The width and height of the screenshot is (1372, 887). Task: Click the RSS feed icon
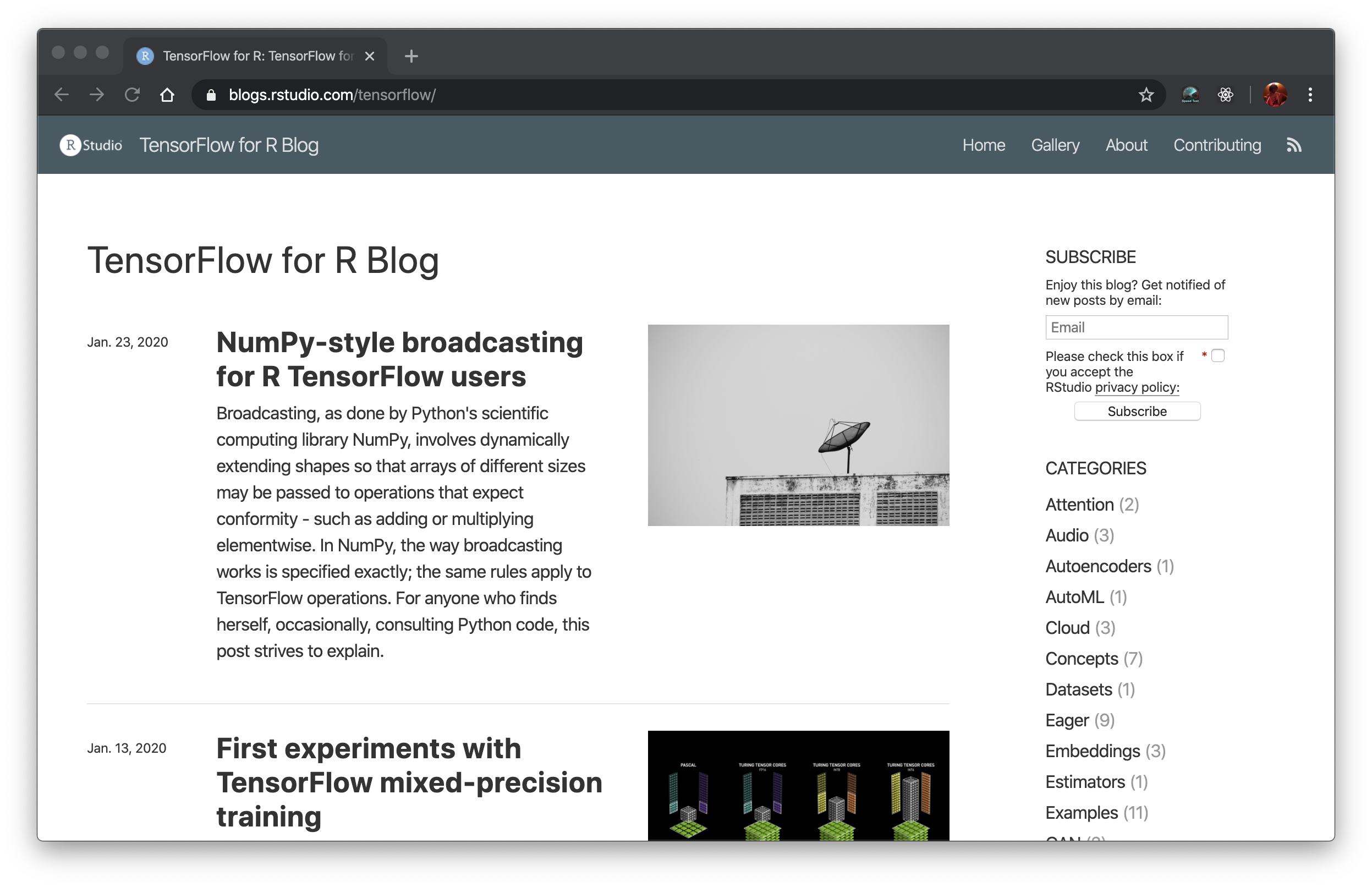click(1294, 145)
